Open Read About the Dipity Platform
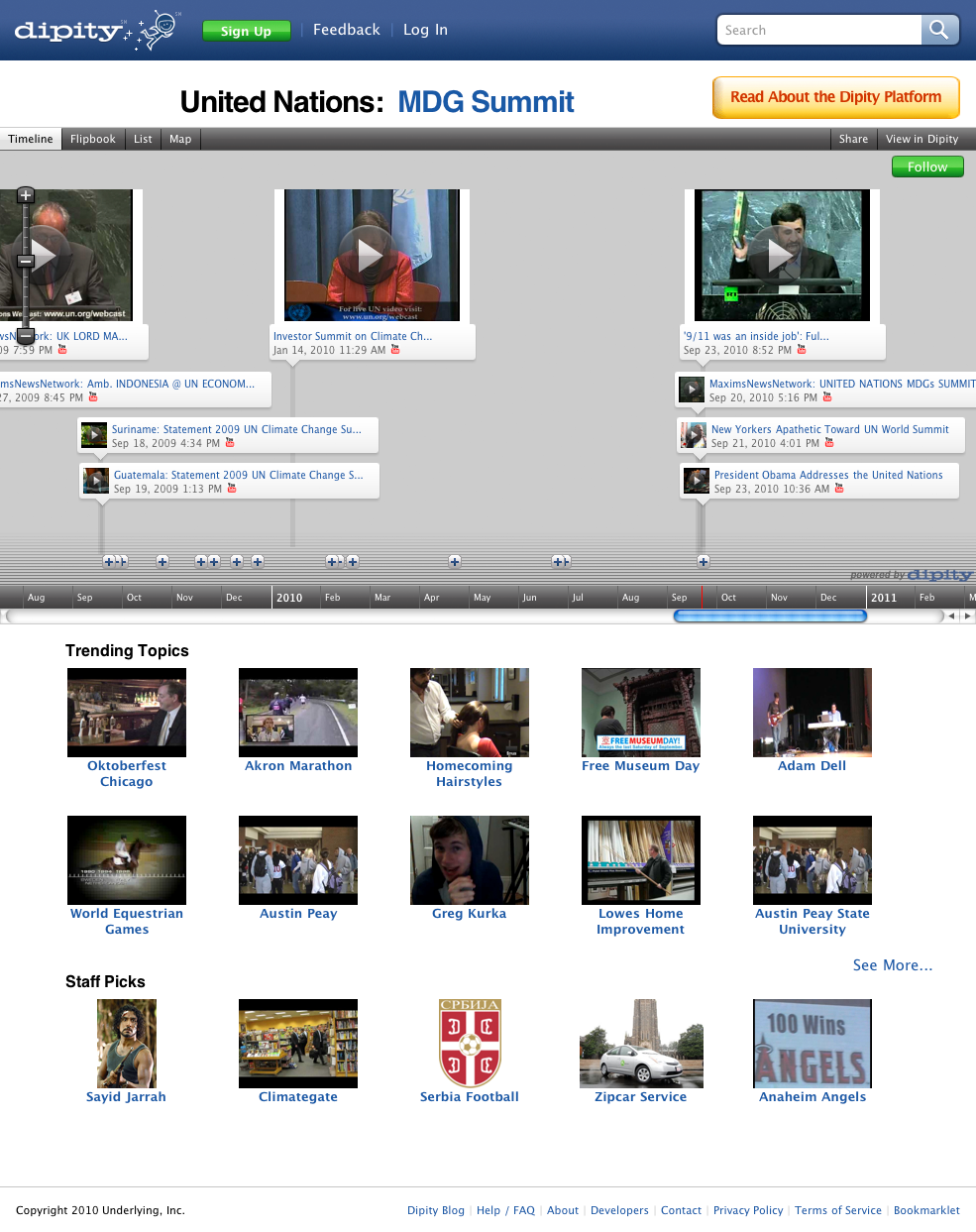Image resolution: width=976 pixels, height=1232 pixels. point(835,97)
